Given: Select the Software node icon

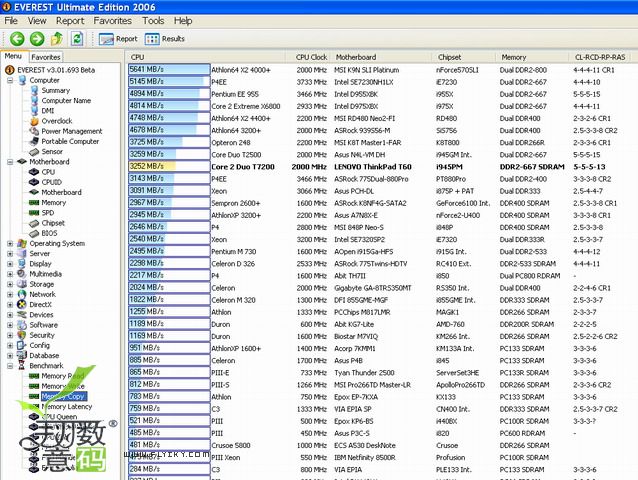Looking at the screenshot, I should tap(22, 325).
